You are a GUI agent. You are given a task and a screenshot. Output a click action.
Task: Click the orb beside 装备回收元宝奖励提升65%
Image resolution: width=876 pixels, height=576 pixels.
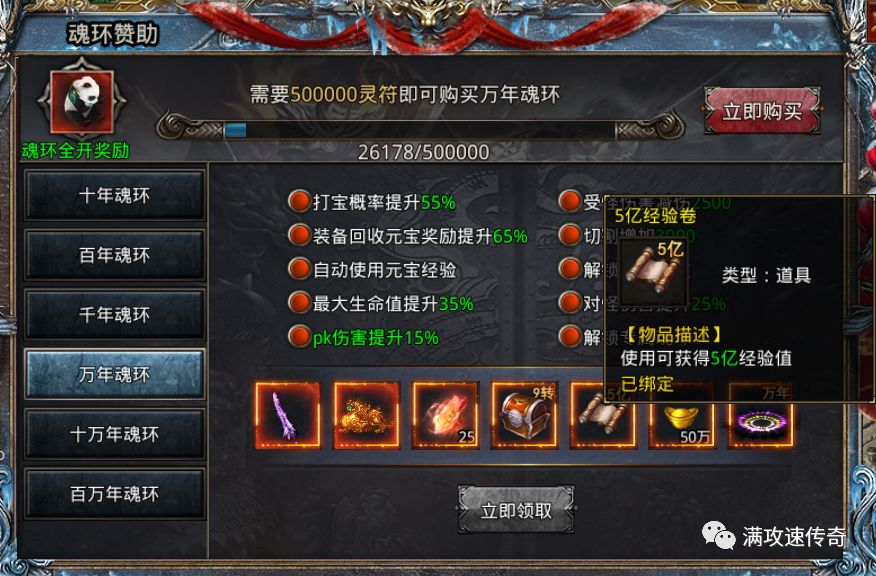299,236
